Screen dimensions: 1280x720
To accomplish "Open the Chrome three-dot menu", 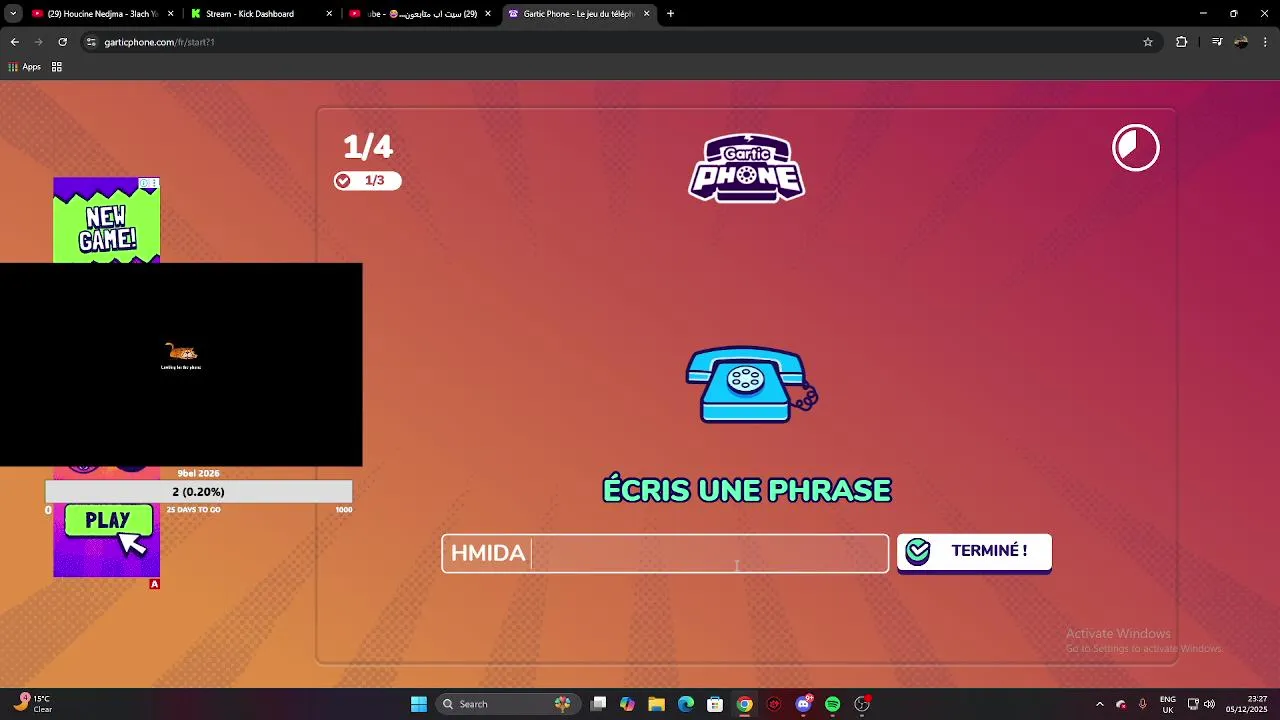I will pos(1265,42).
